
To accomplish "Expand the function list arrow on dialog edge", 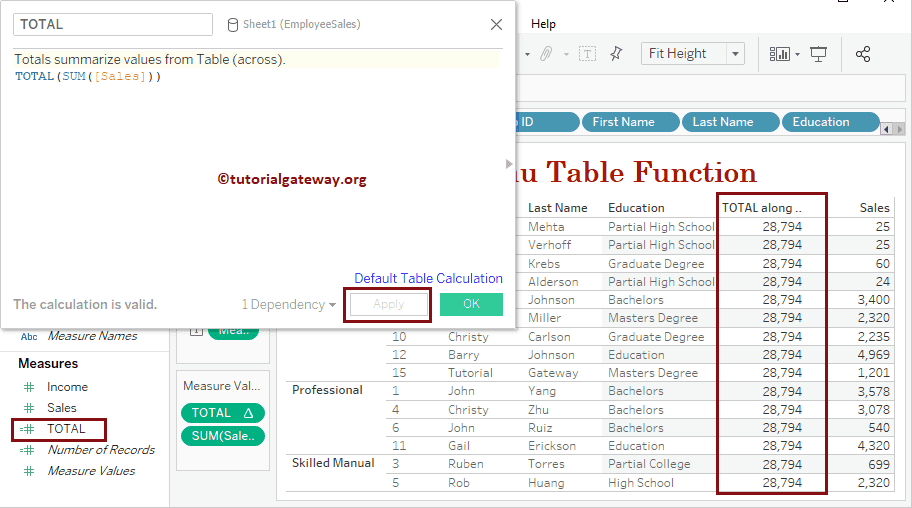I will 509,164.
